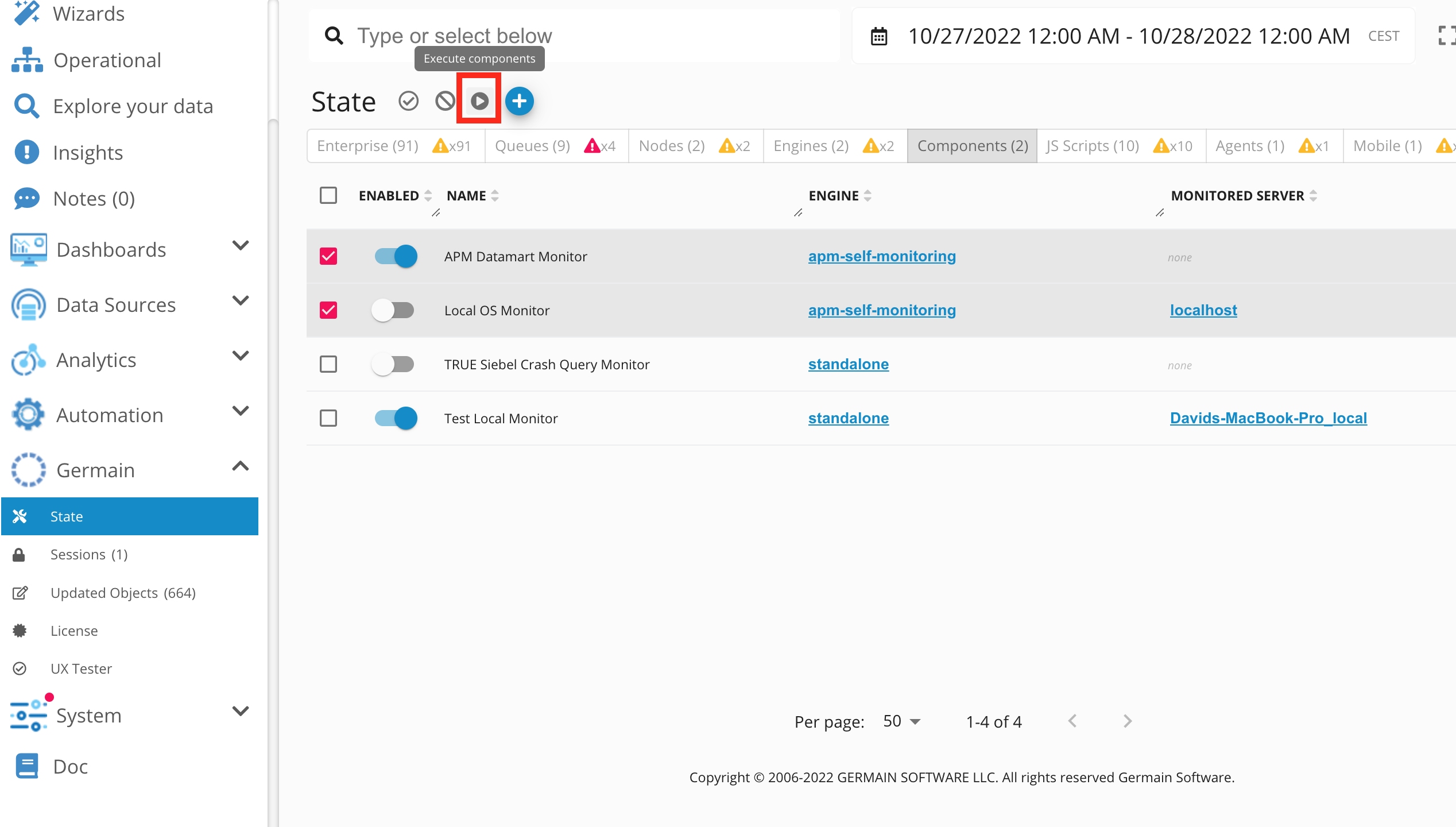Open the calendar date picker icon

(x=878, y=36)
